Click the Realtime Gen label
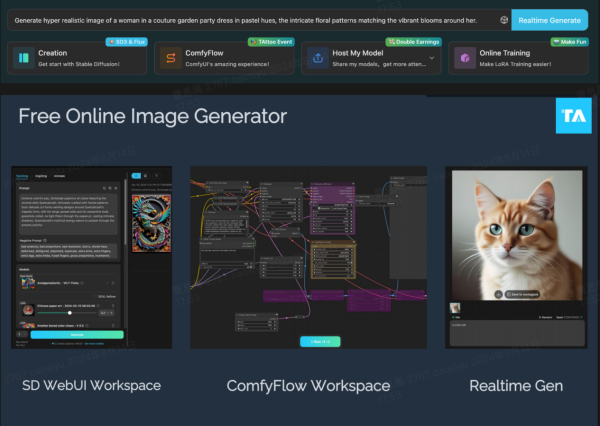 point(514,385)
